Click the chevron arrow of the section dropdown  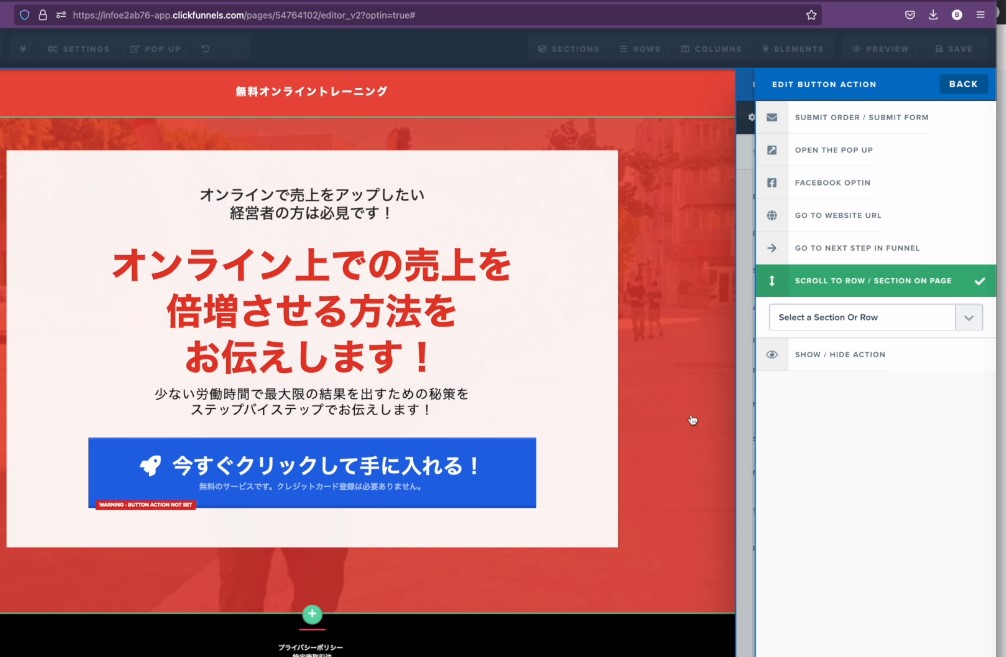coord(969,318)
